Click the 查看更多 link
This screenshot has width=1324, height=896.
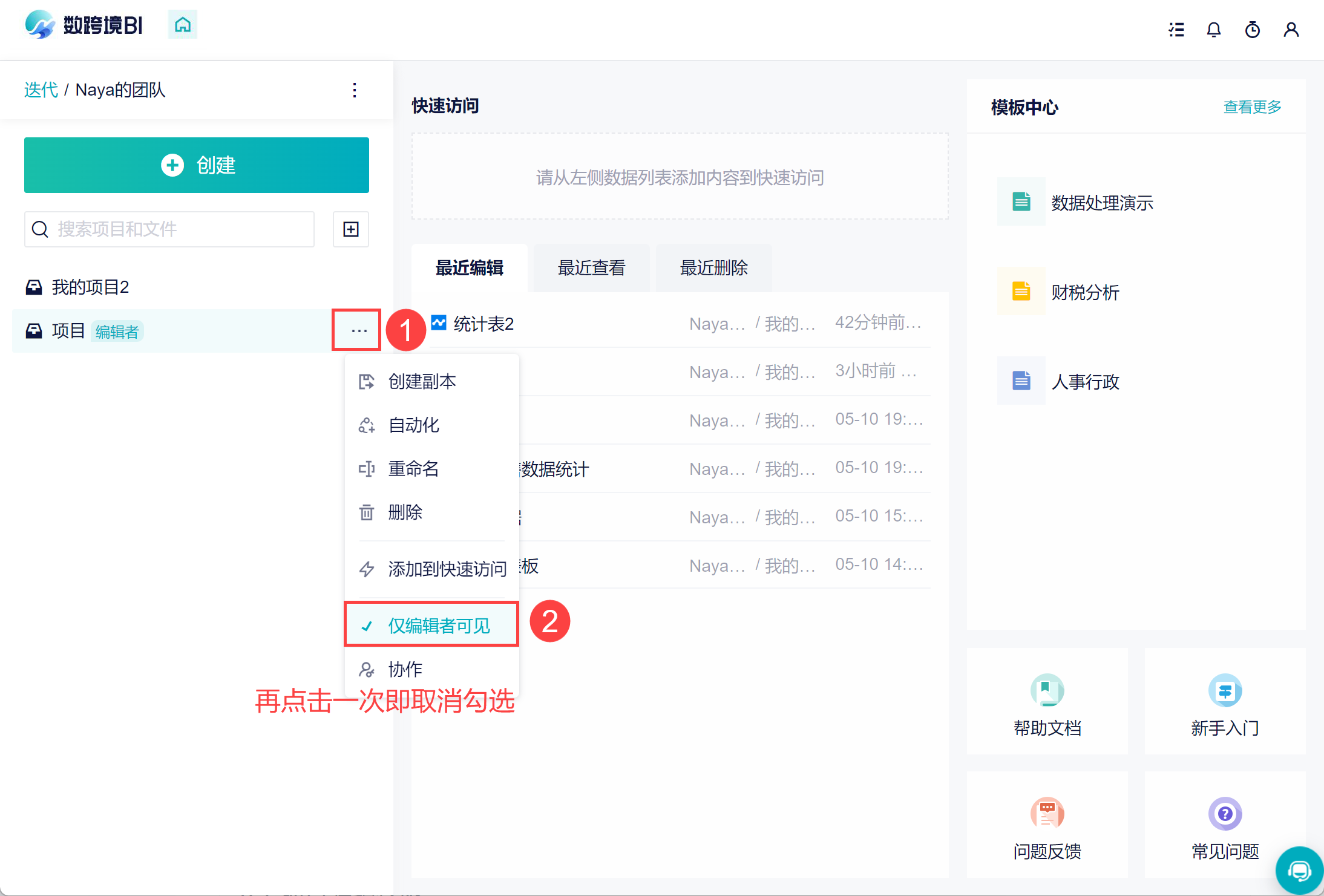point(1252,107)
